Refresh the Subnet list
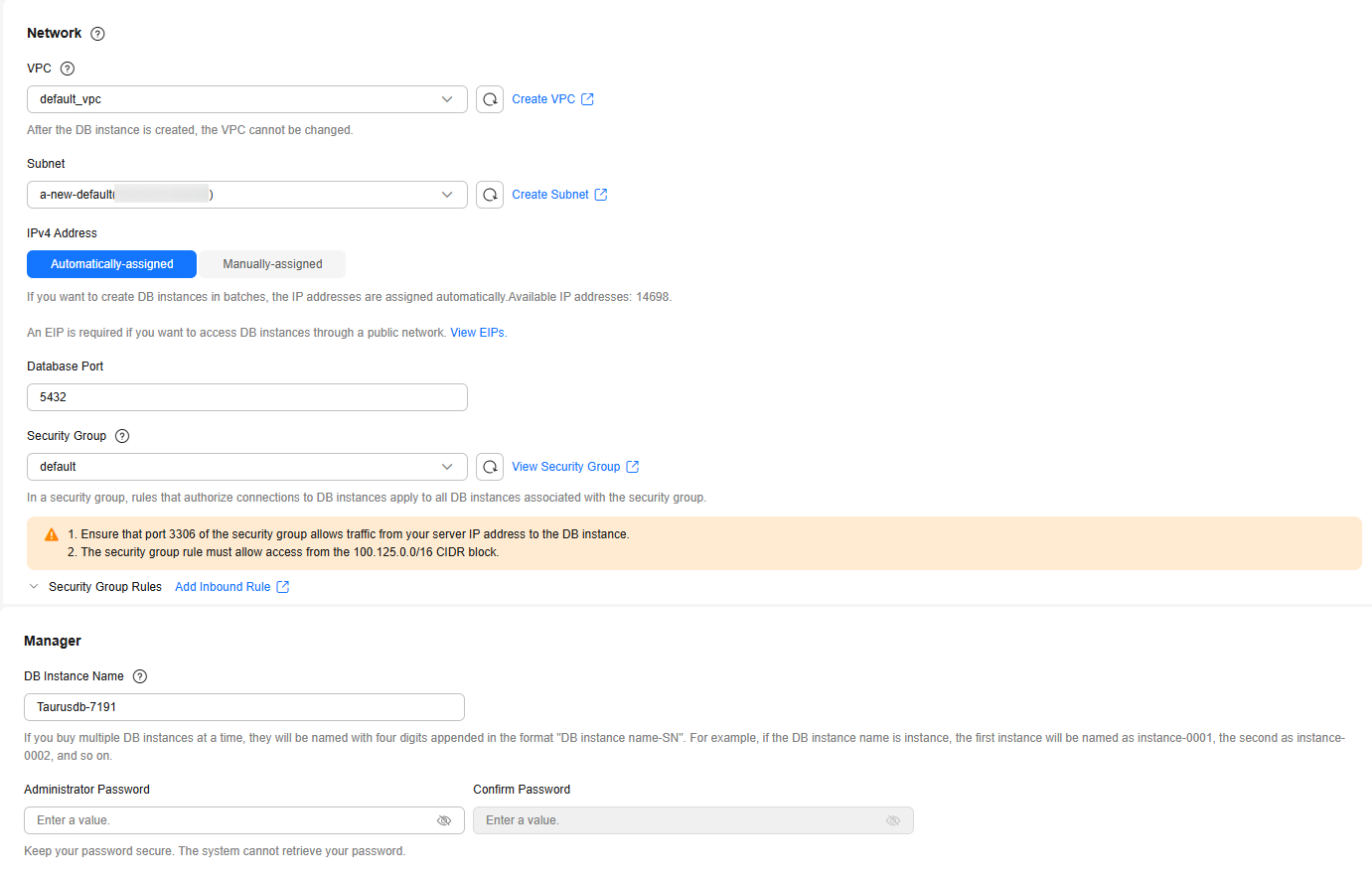 point(490,195)
